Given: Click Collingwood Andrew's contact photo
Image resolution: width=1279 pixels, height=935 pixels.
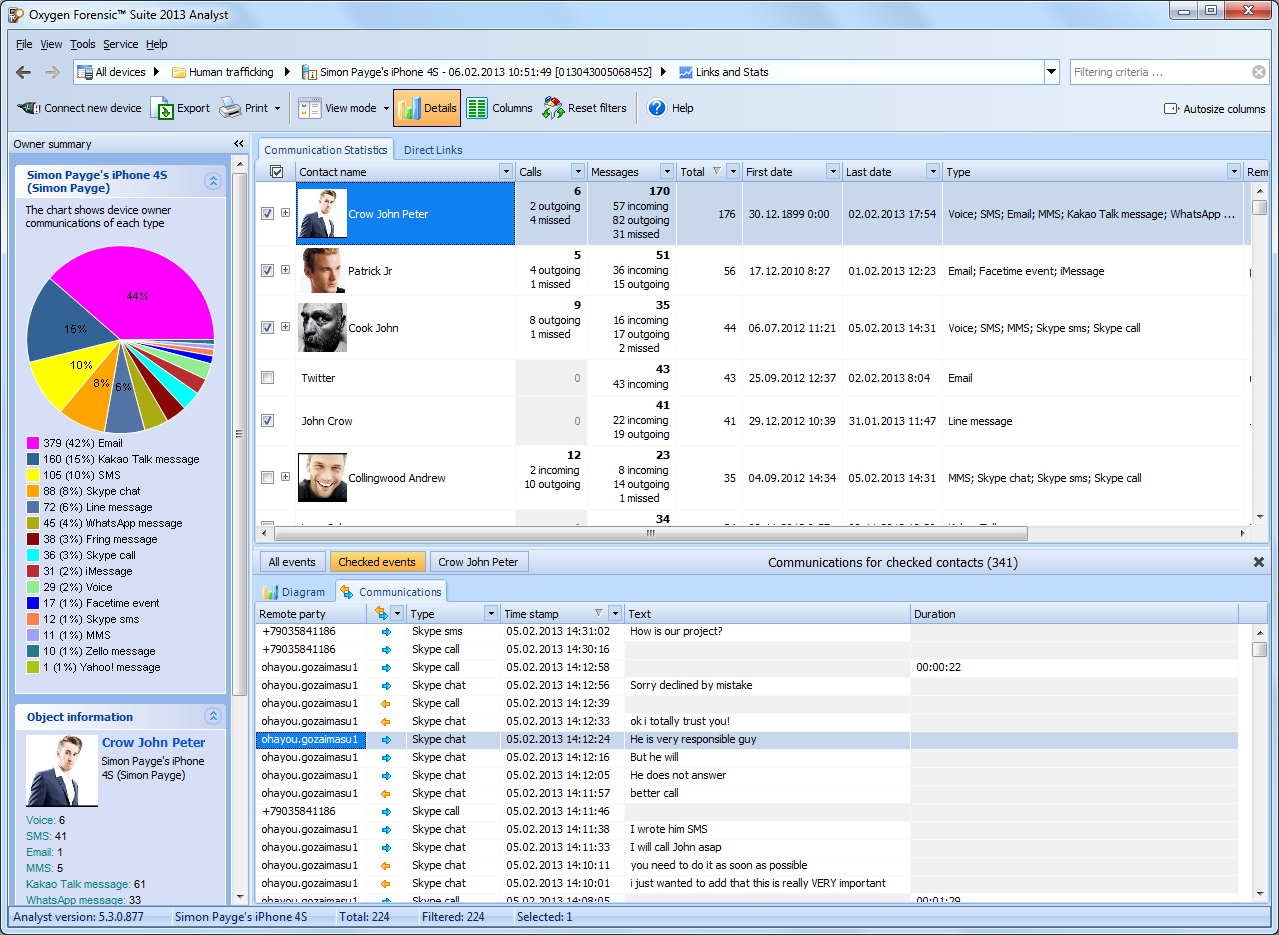Looking at the screenshot, I should [323, 478].
